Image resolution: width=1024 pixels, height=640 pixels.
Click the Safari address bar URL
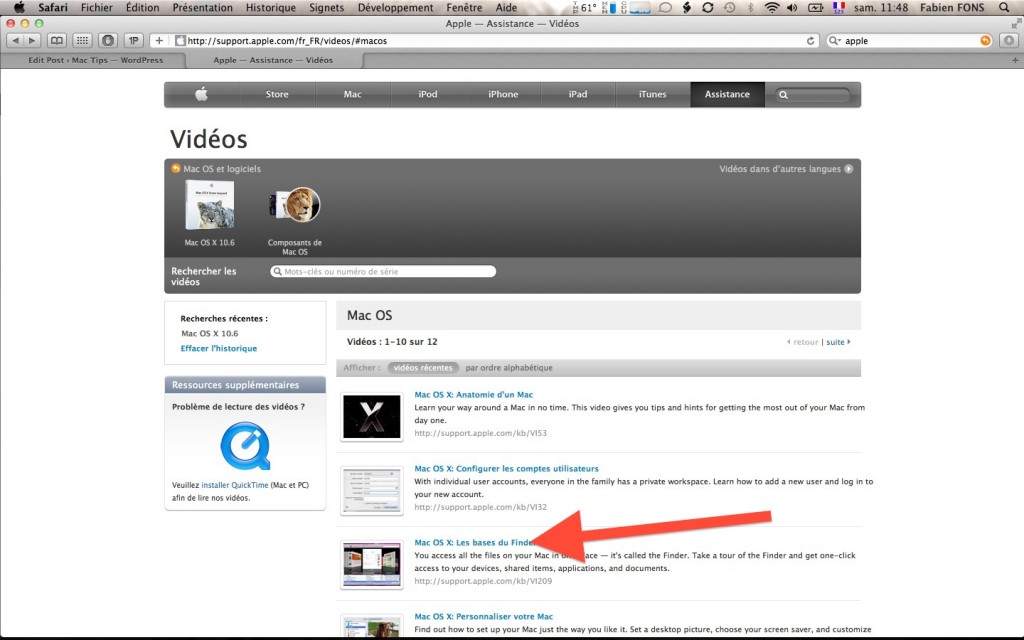(x=287, y=40)
